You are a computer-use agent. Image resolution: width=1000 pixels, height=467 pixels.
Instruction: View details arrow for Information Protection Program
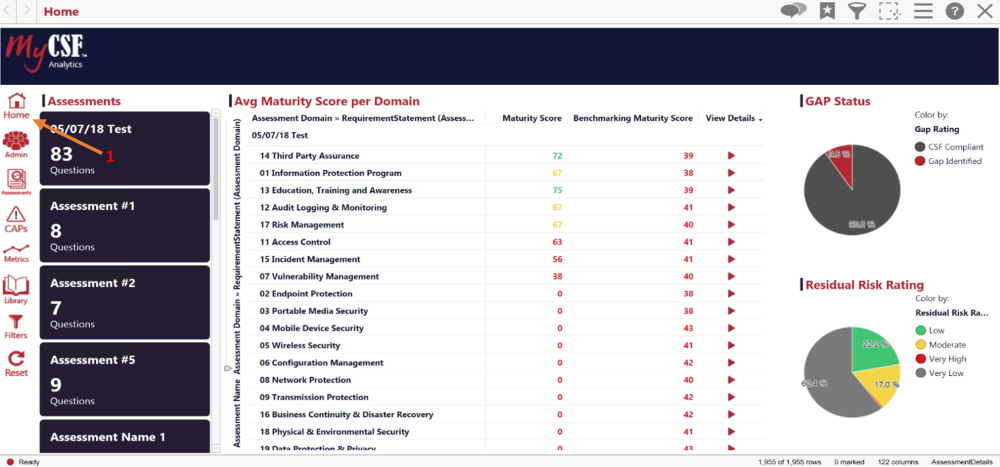point(732,173)
